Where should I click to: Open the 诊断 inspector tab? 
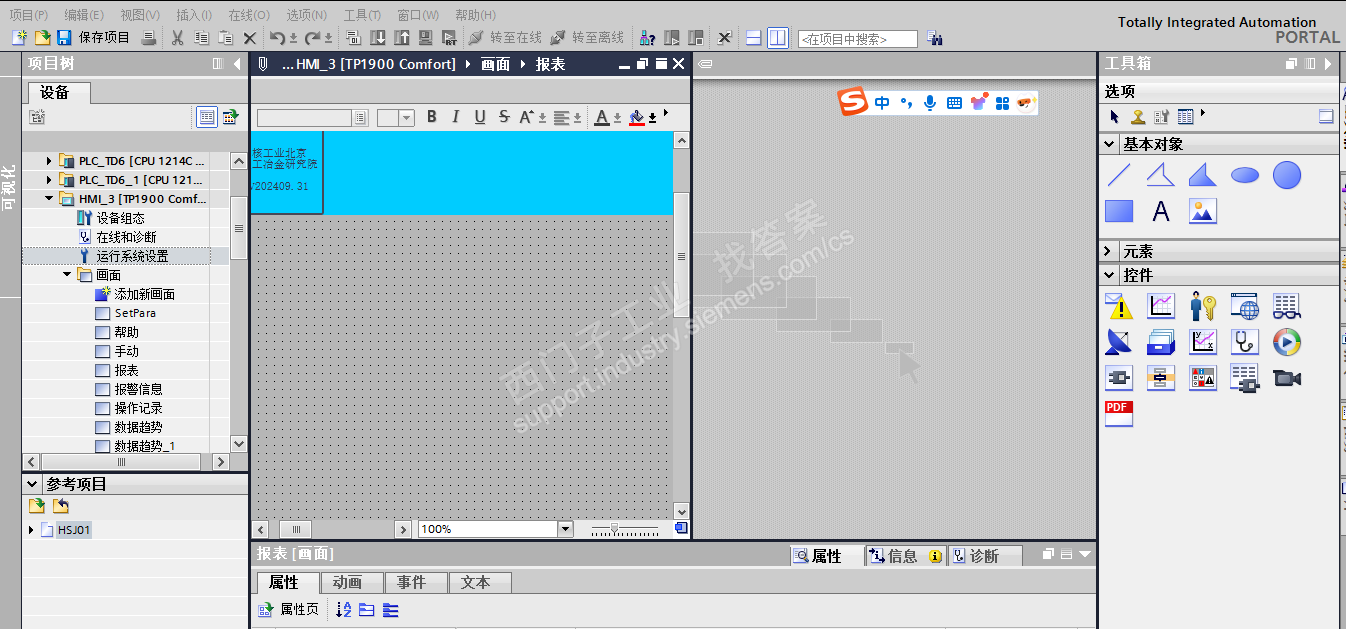click(985, 556)
